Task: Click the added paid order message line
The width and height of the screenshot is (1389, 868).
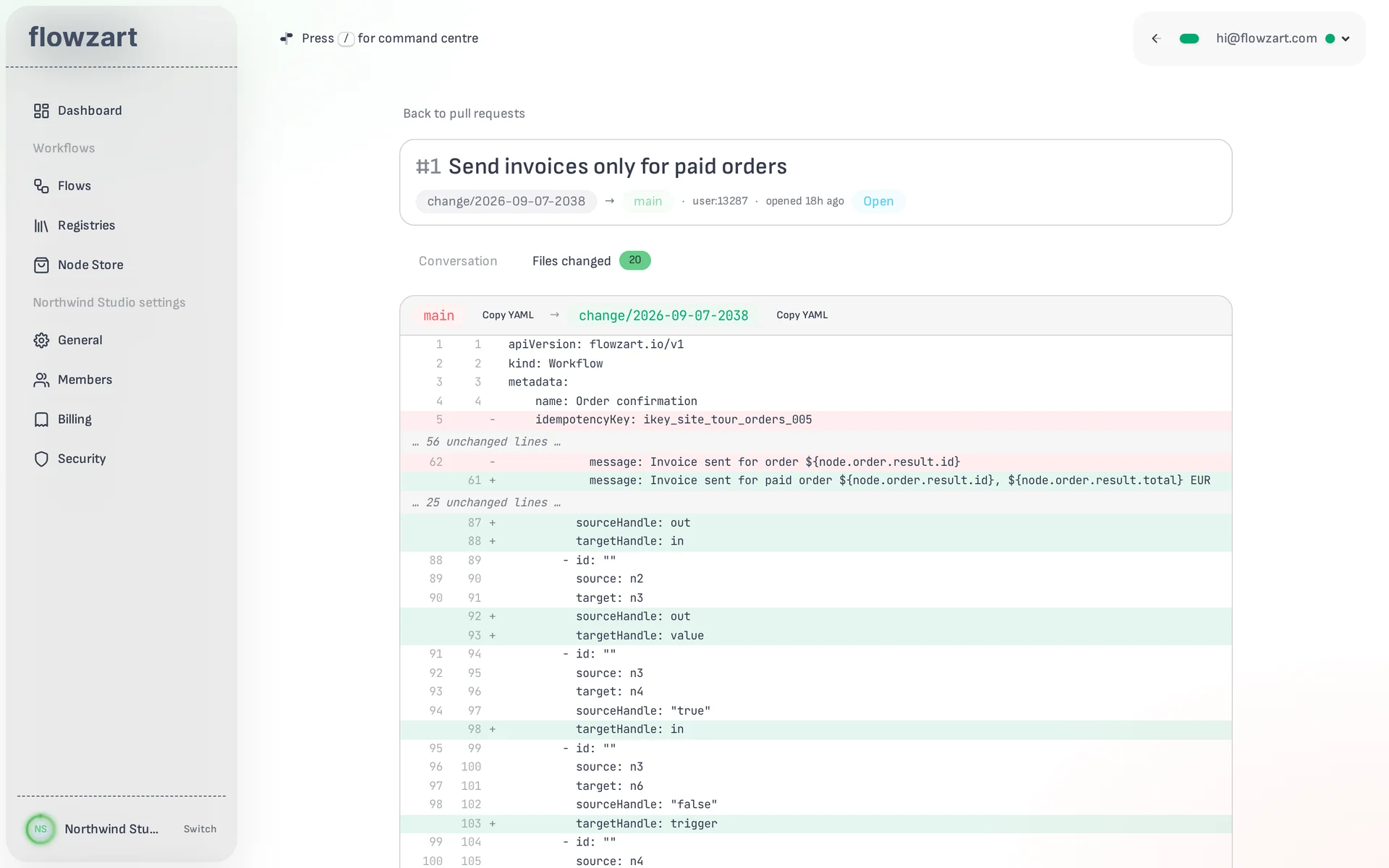Action: (x=816, y=480)
